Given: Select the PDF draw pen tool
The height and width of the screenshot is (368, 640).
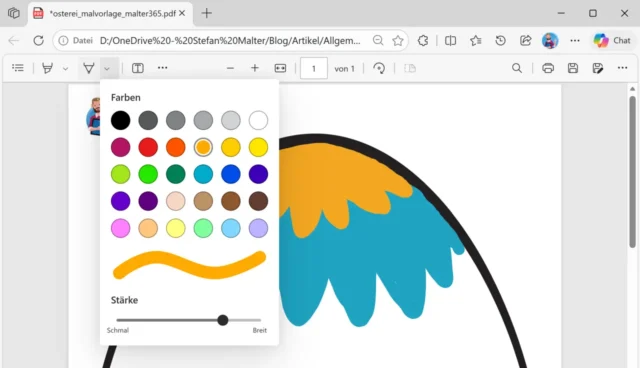Looking at the screenshot, I should 89,68.
